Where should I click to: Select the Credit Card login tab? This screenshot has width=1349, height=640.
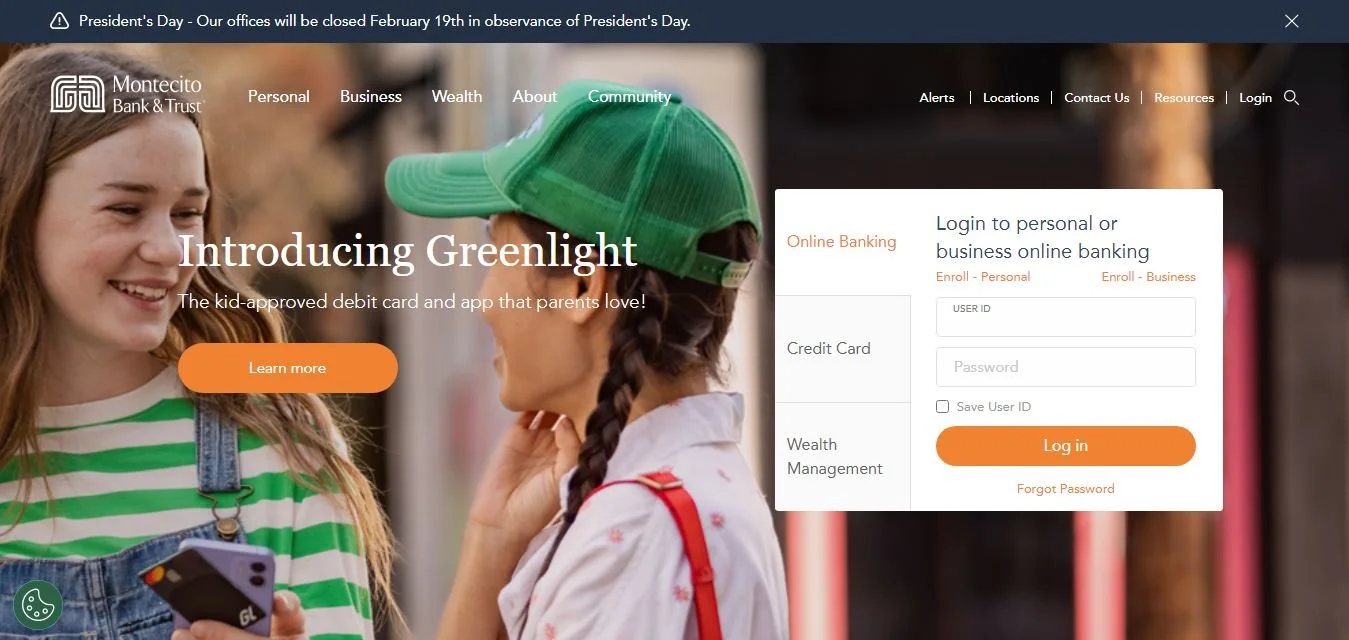pyautogui.click(x=843, y=349)
